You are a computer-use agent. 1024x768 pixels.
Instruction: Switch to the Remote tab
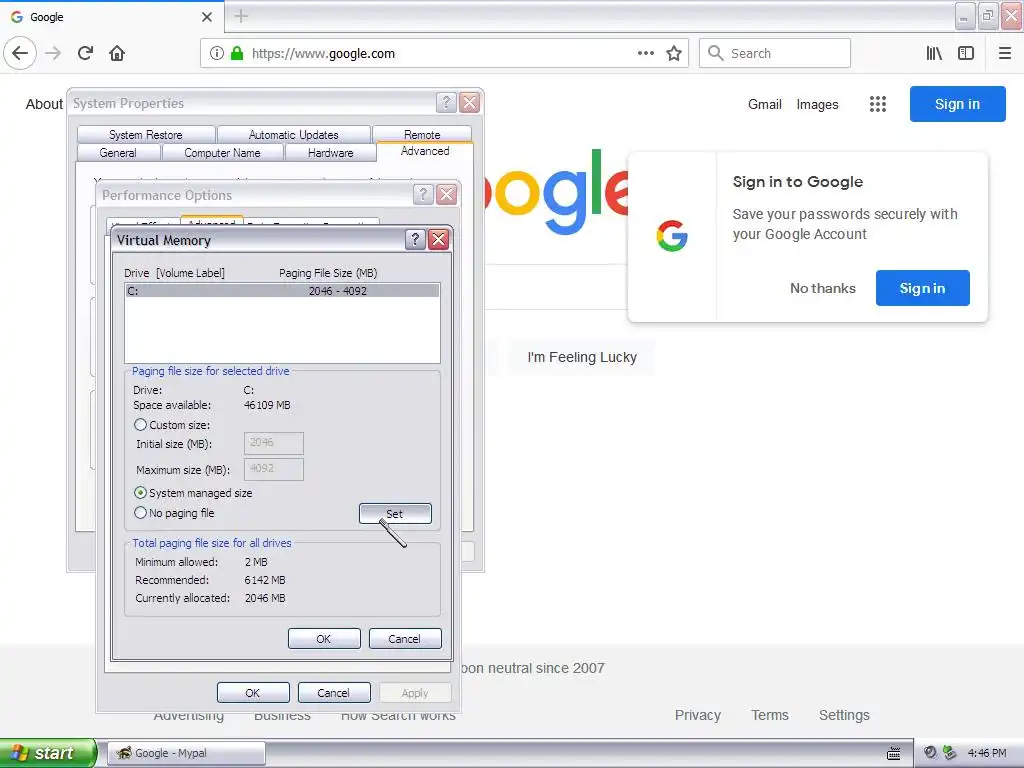coord(422,134)
